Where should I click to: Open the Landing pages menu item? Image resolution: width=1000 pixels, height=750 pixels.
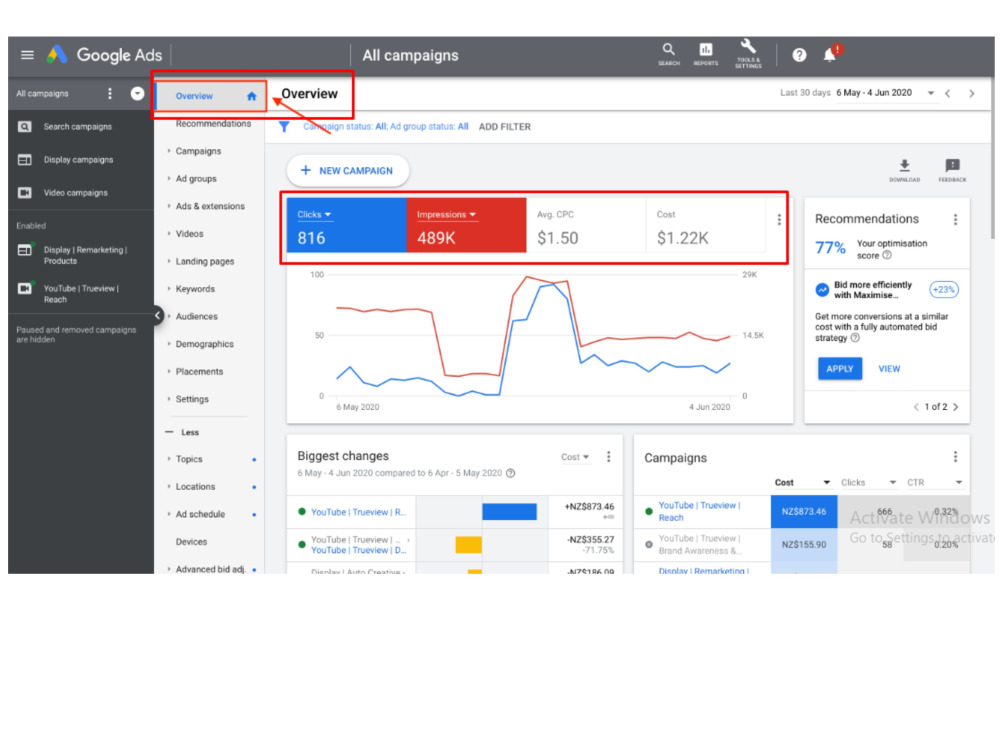[205, 261]
